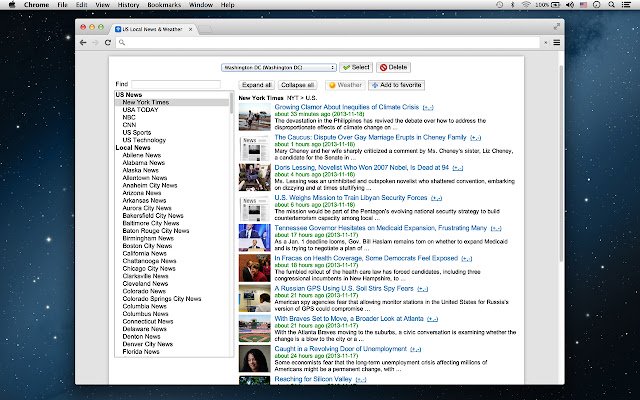Select Chicago City News in the list

149,269
